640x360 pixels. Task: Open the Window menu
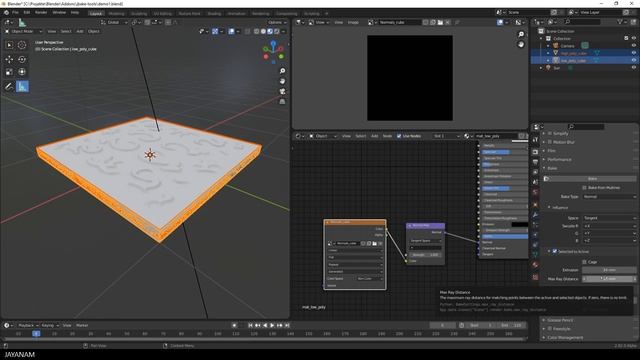pyautogui.click(x=59, y=13)
